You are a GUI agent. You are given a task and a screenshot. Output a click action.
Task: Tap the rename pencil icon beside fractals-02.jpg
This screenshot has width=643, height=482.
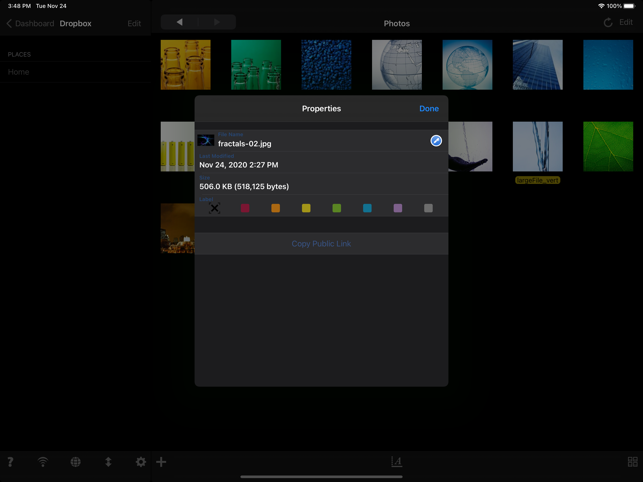(436, 141)
